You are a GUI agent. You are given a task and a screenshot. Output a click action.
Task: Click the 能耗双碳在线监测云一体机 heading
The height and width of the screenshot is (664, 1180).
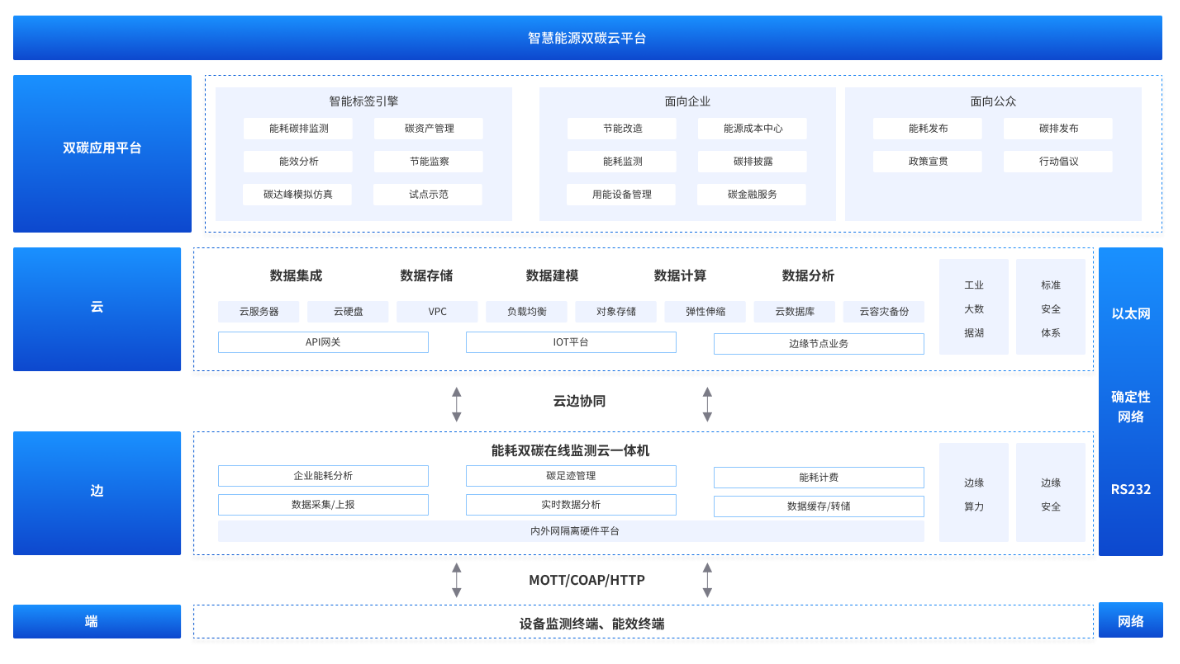[570, 451]
